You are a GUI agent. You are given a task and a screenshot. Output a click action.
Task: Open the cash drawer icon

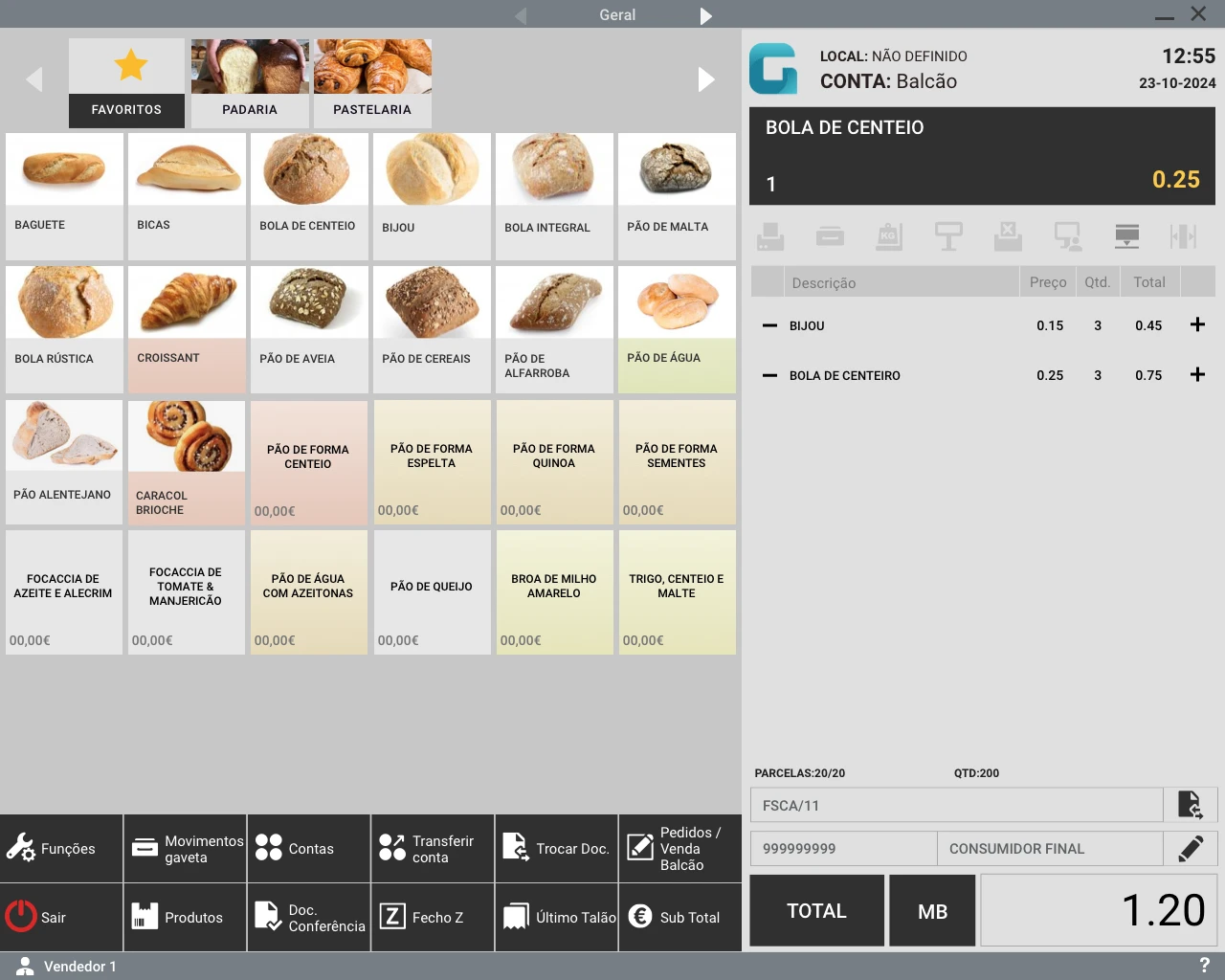point(830,235)
